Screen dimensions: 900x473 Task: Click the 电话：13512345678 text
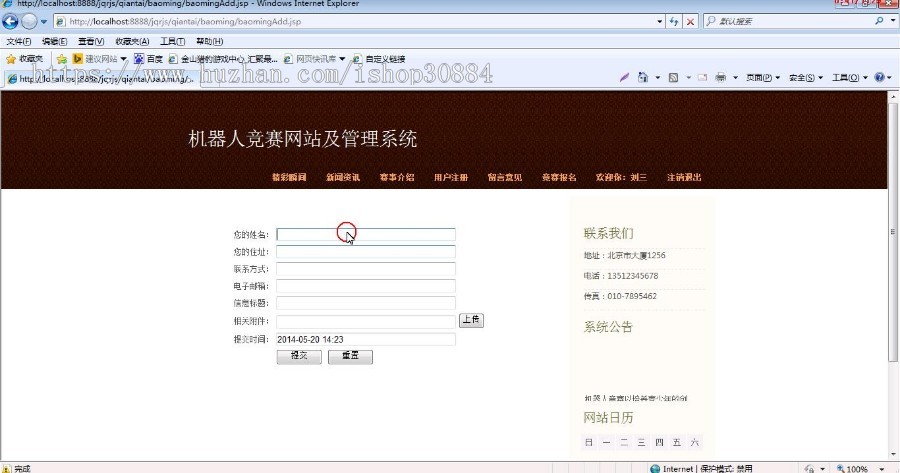(x=620, y=276)
